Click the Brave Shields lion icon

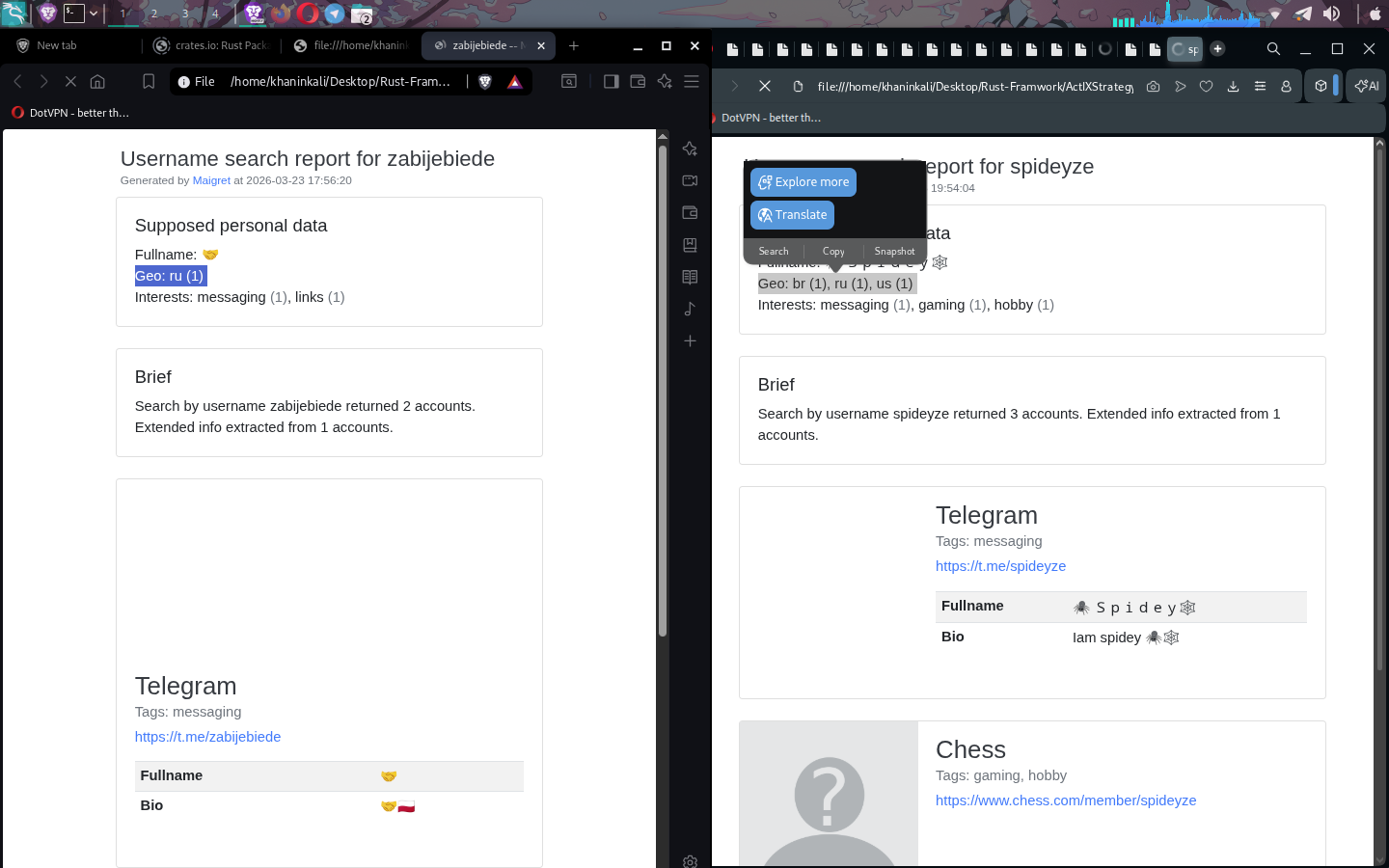point(485,82)
